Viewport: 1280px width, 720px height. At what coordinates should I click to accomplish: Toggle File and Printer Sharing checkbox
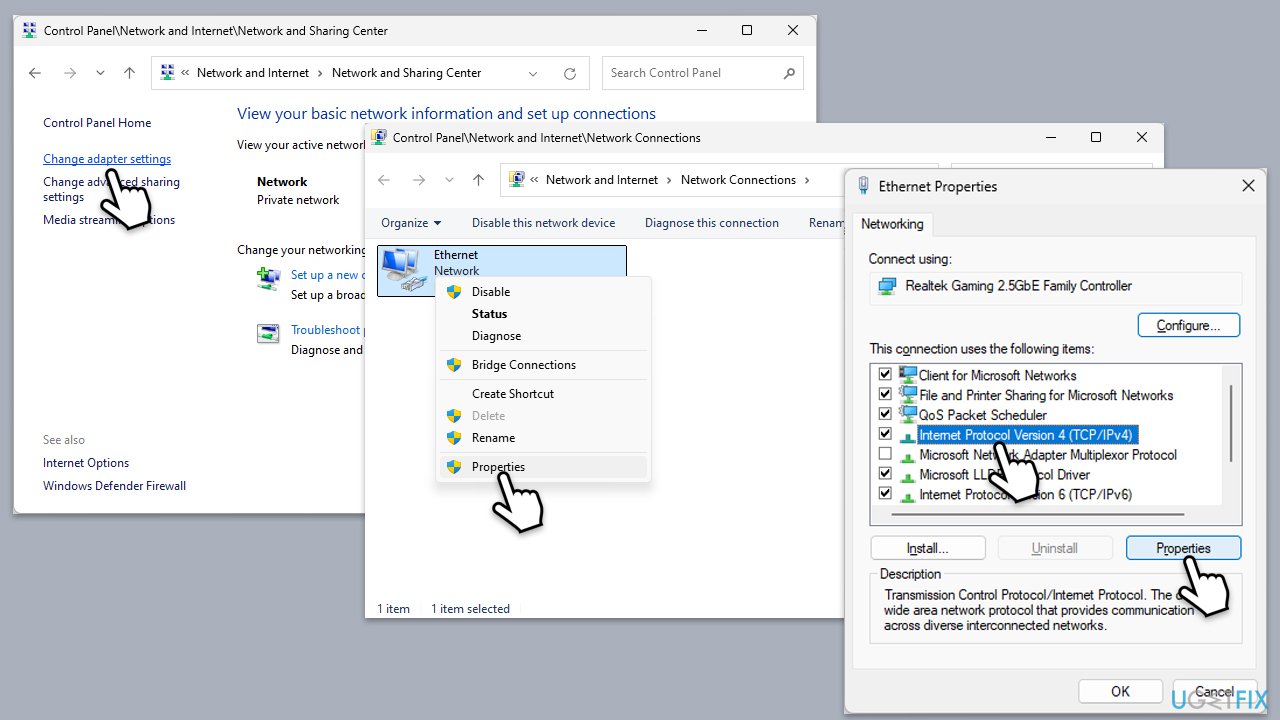click(885, 394)
